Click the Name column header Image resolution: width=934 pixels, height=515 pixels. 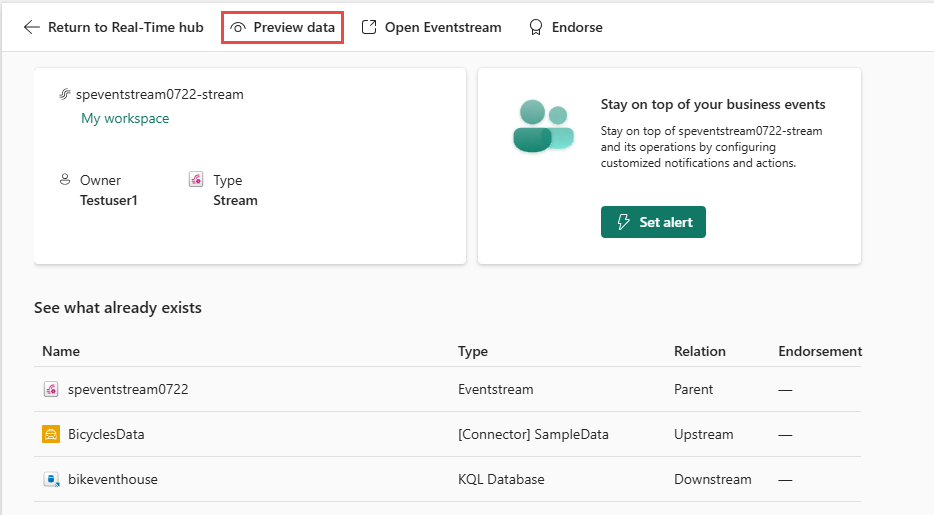click(61, 351)
